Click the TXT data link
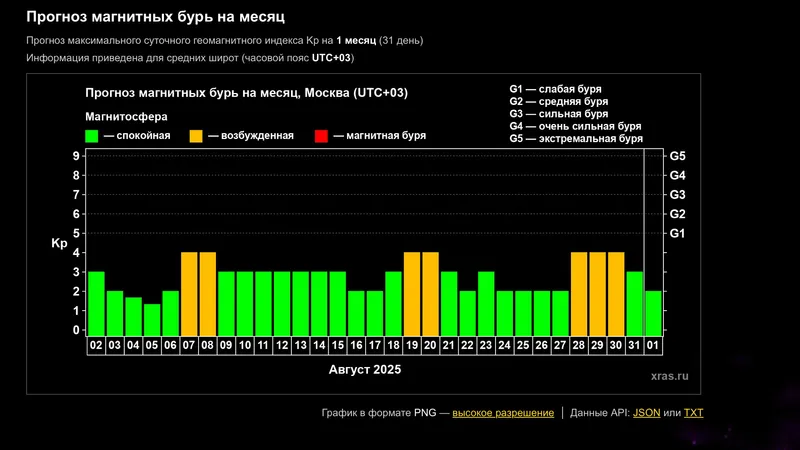Viewport: 800px width, 450px height. 694,413
